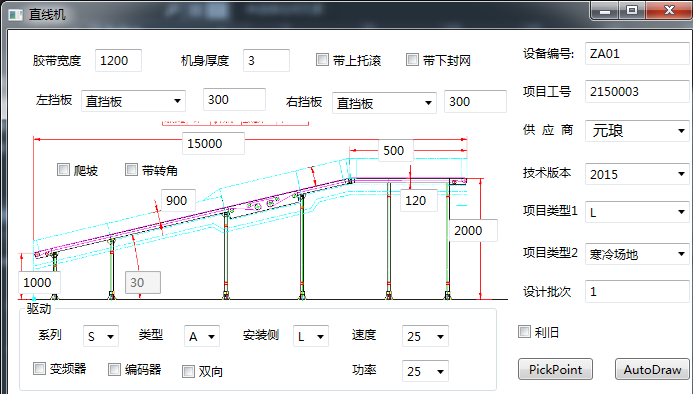Tick the 爬坡 checkbox

click(64, 170)
